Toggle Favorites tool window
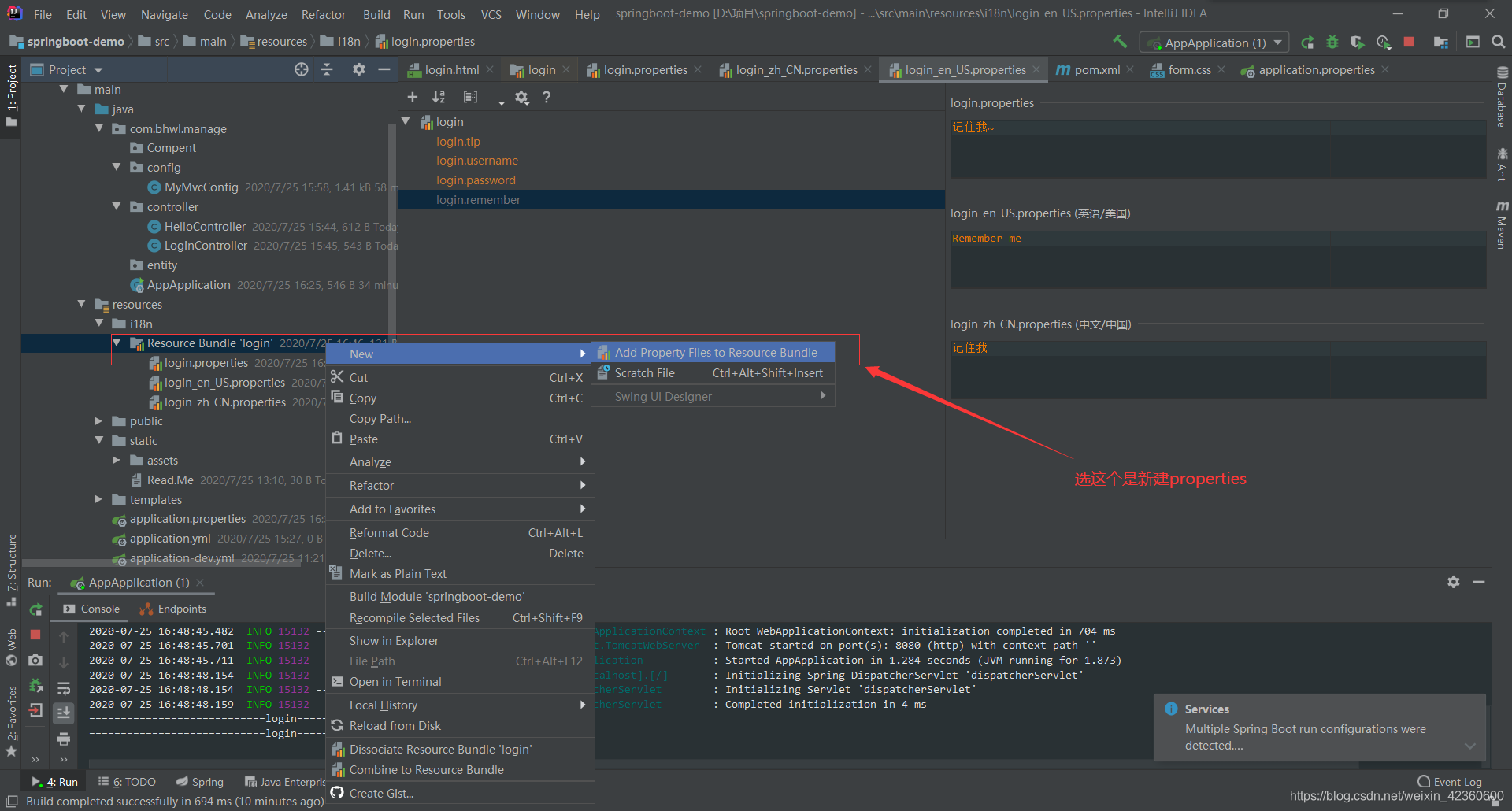The width and height of the screenshot is (1512, 811). [x=11, y=720]
